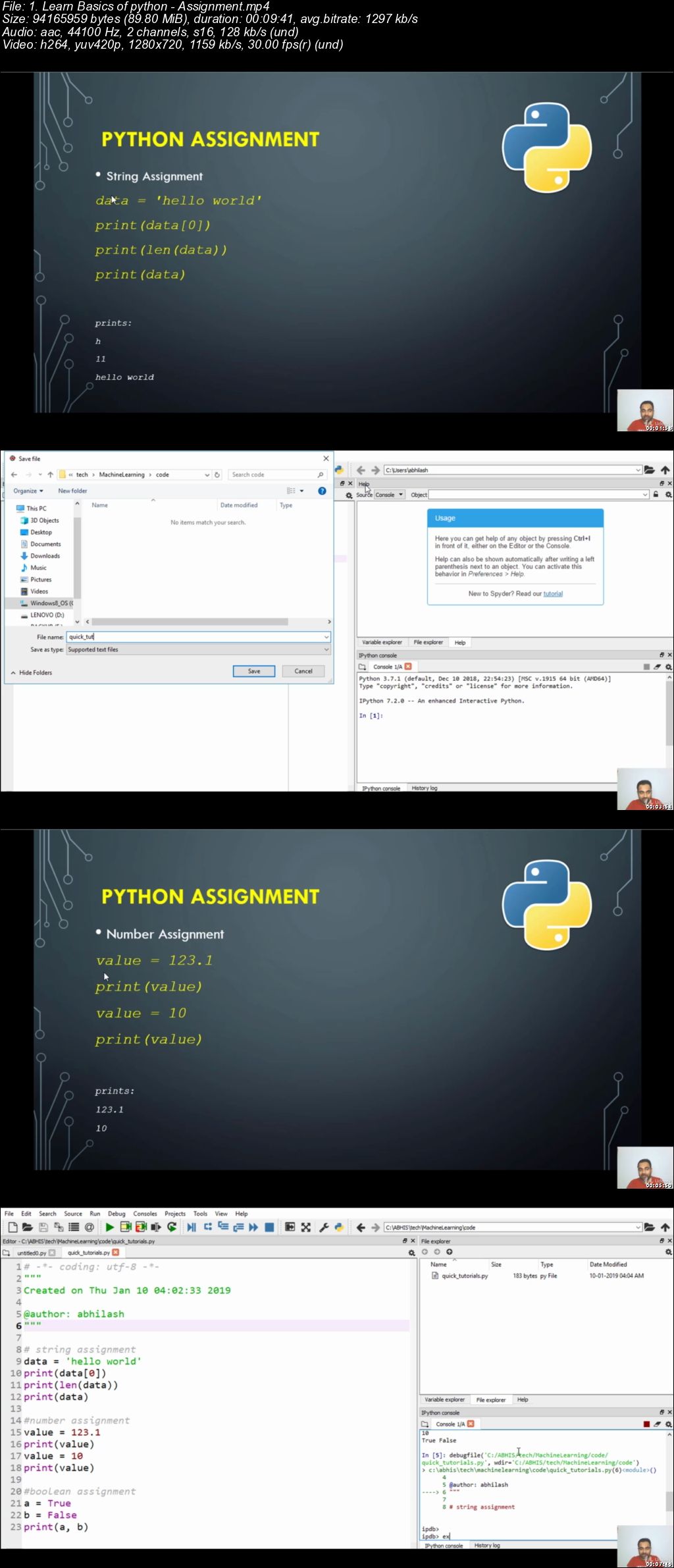Click the Run current cell icon
Screen dimensions: 674x1568
(126, 1227)
